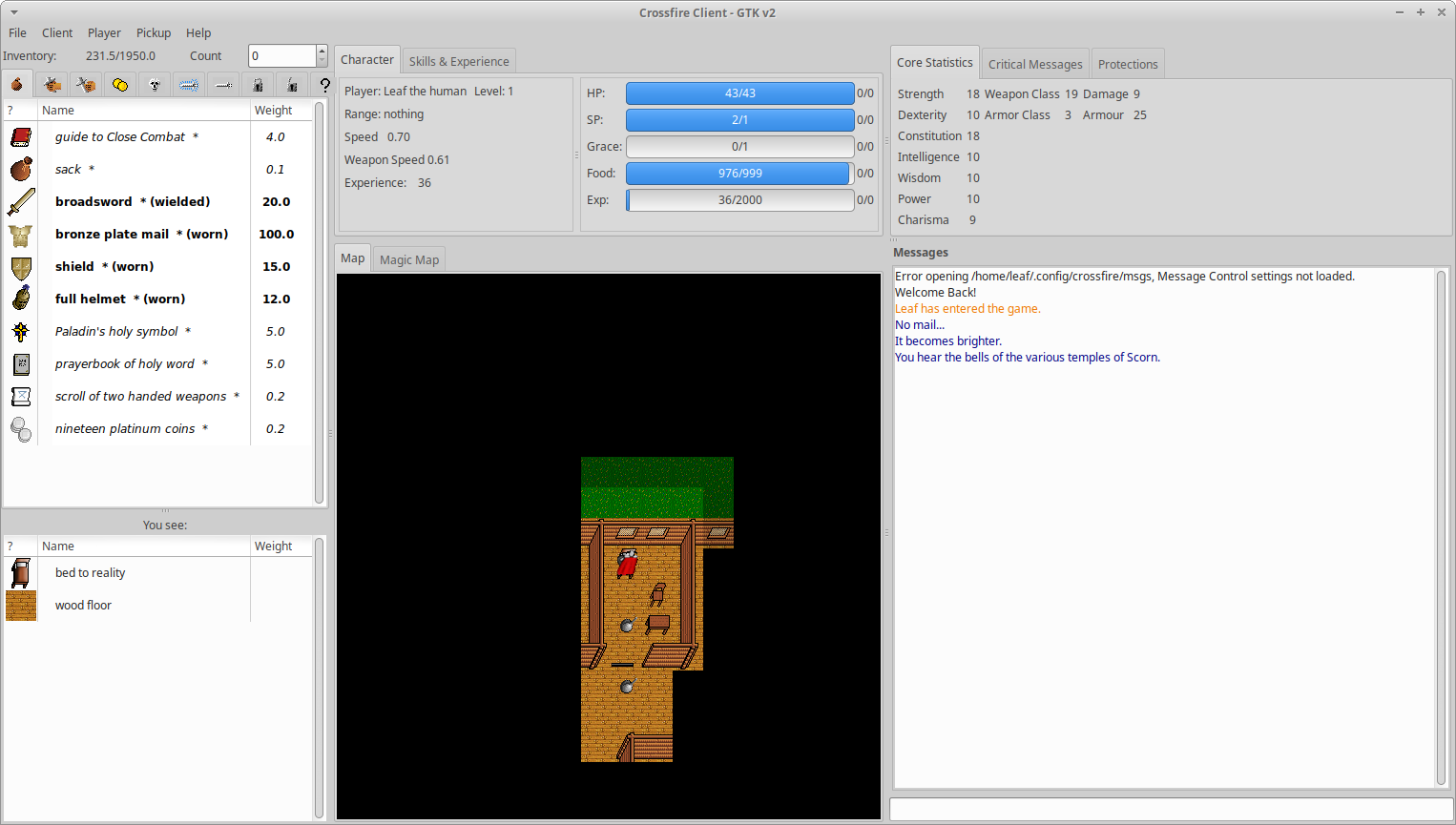1456x825 pixels.
Task: Select the Core Statistics tab
Action: pyautogui.click(x=935, y=62)
